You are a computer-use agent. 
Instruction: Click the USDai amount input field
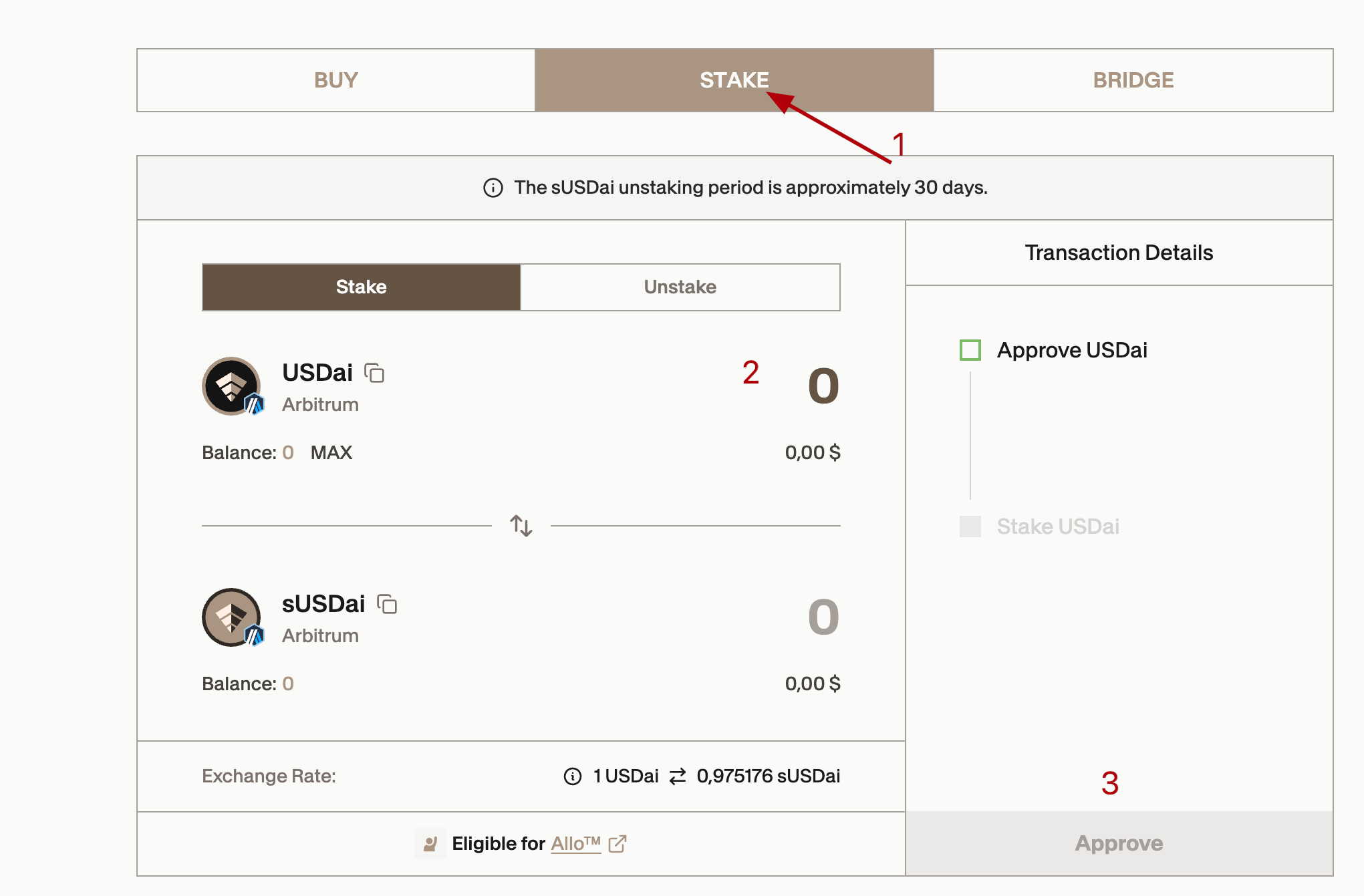click(823, 386)
